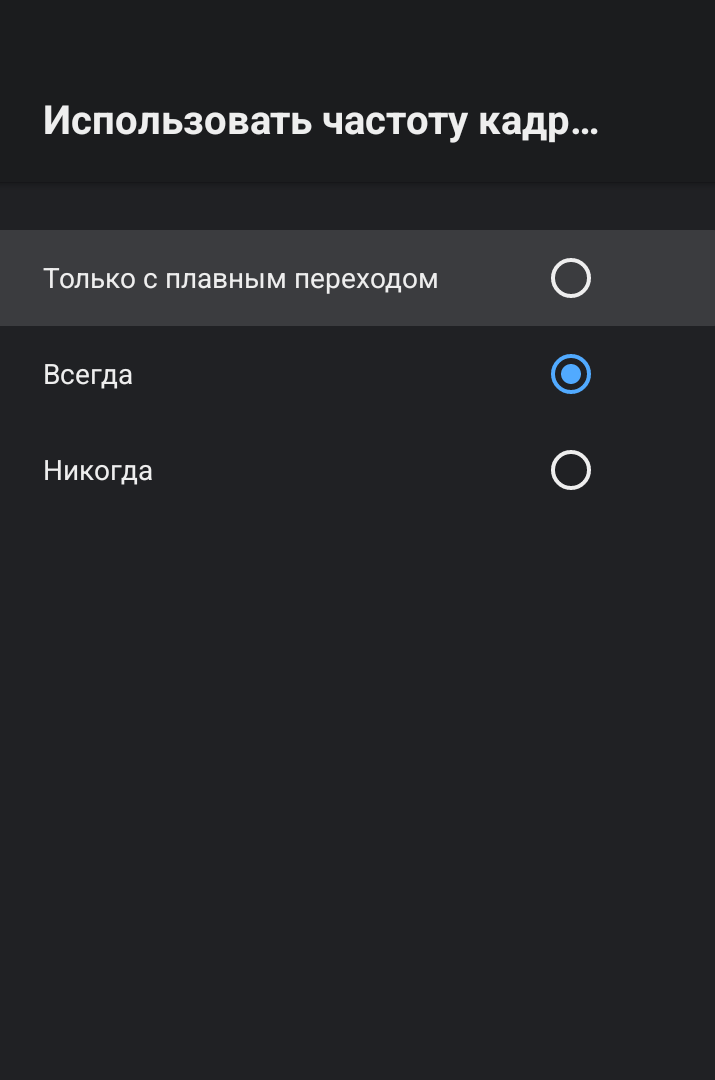Click the selected 'Всегда' radio button

[570, 374]
